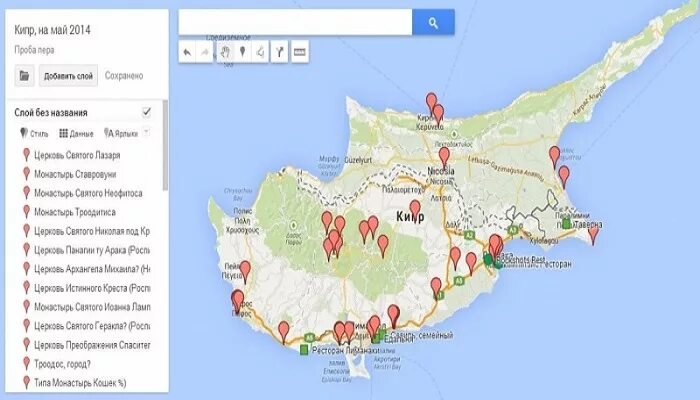
Task: Click pin icon beside Монастырь Святого Неофитоса
Action: pos(26,193)
